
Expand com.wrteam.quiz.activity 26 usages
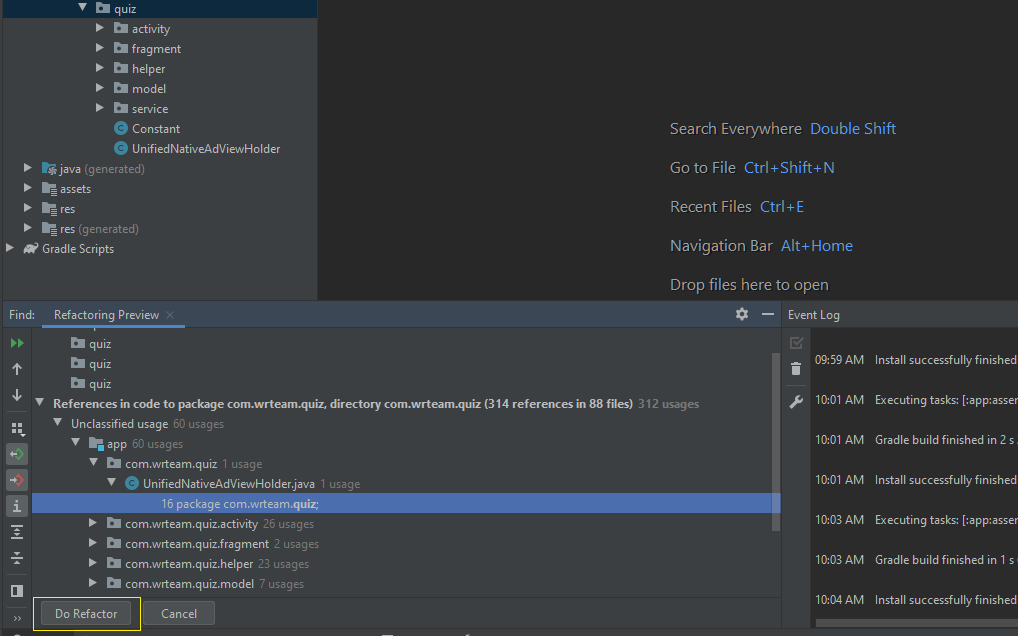tap(93, 524)
